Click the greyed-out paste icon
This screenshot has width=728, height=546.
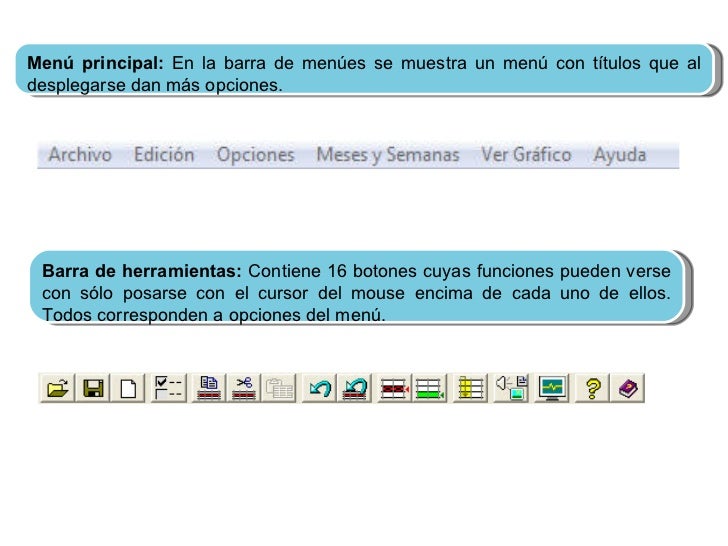click(279, 388)
